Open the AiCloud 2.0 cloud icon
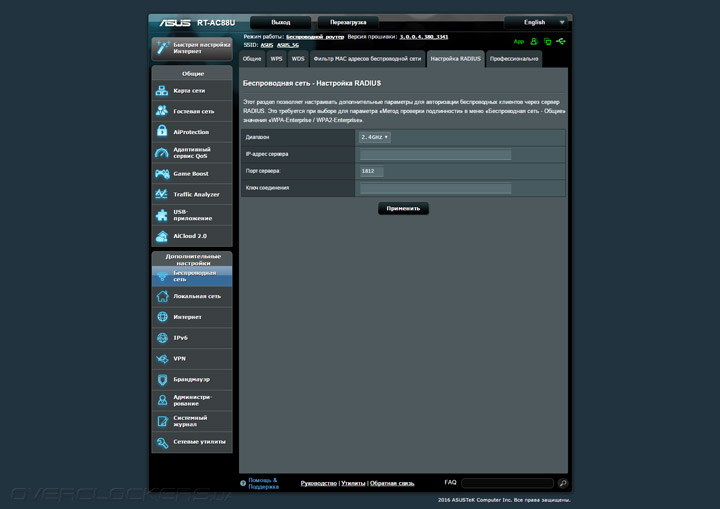Image resolution: width=720 pixels, height=509 pixels. (162, 236)
